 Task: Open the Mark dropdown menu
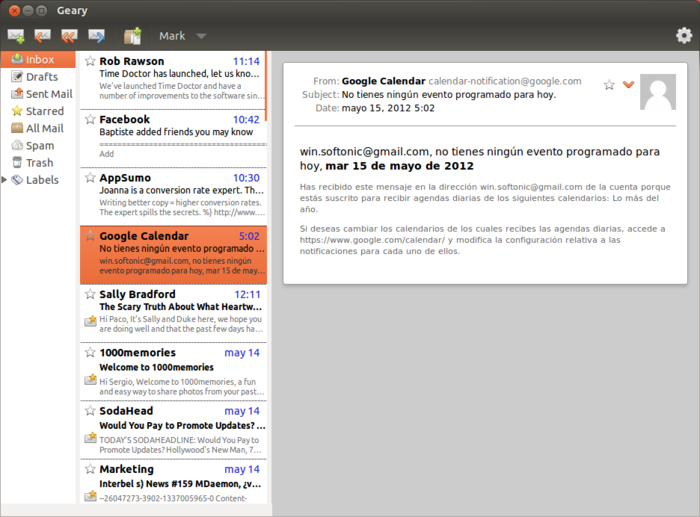(x=182, y=36)
